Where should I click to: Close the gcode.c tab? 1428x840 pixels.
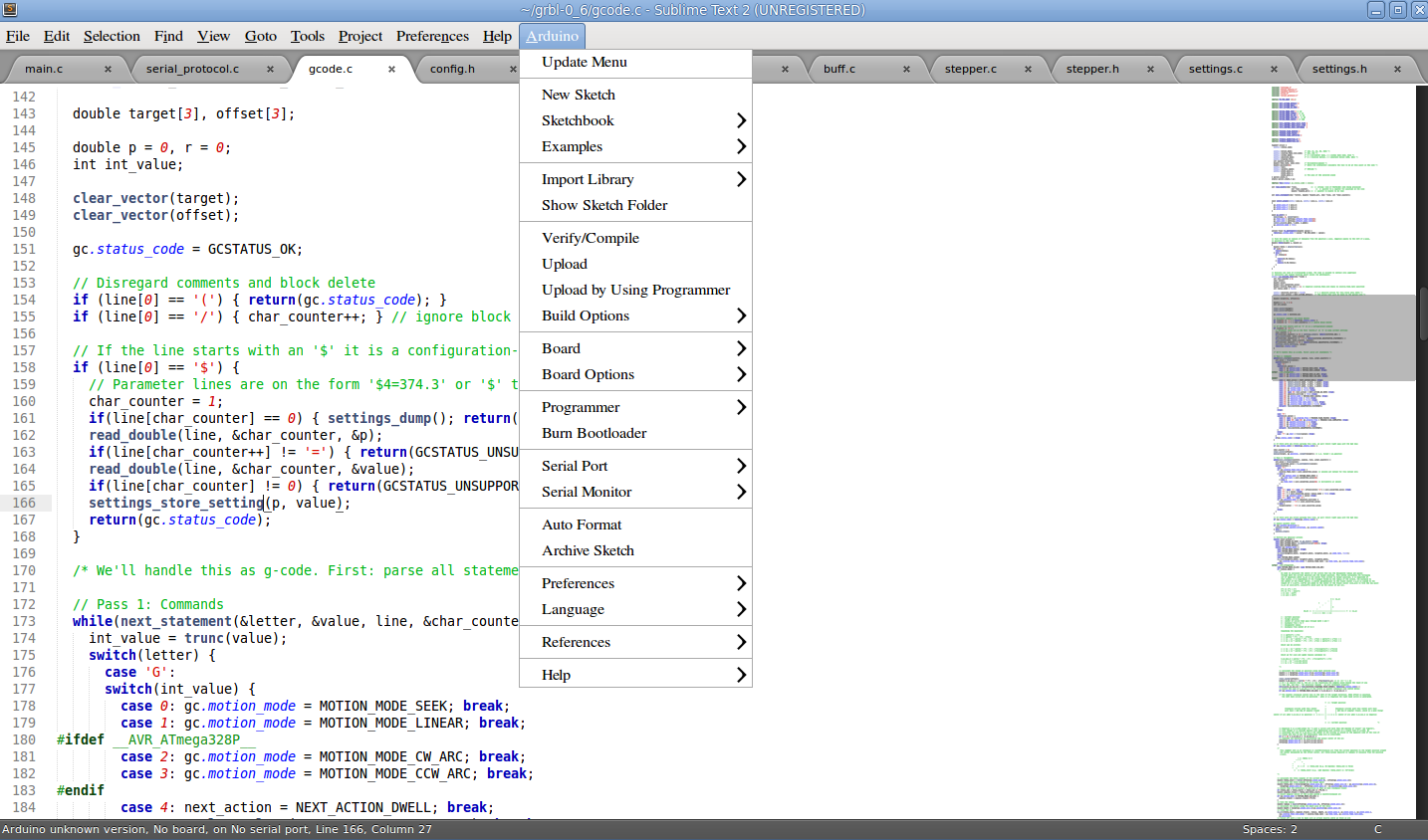tap(391, 70)
